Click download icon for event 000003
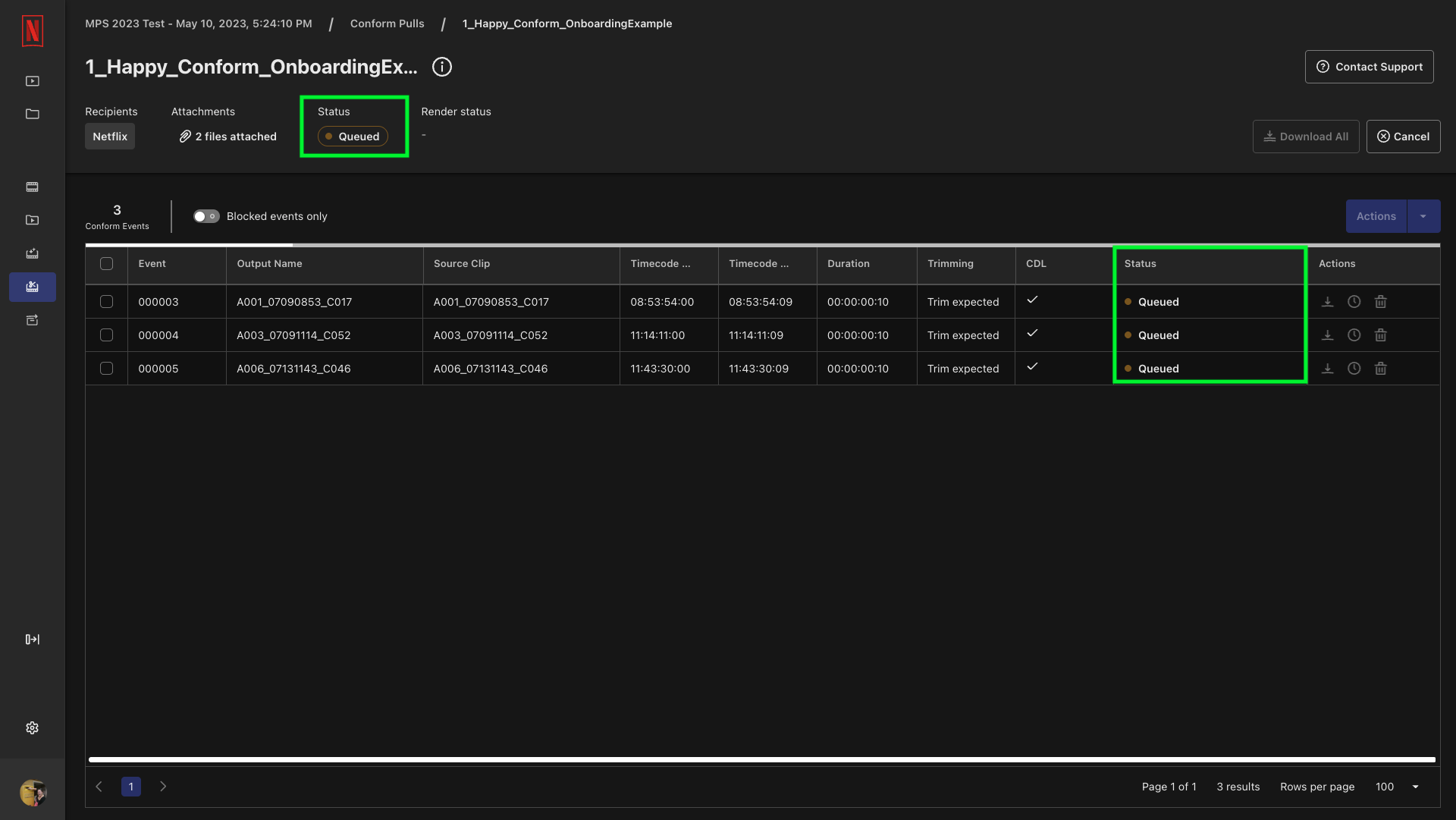This screenshot has width=1456, height=820. click(1328, 302)
